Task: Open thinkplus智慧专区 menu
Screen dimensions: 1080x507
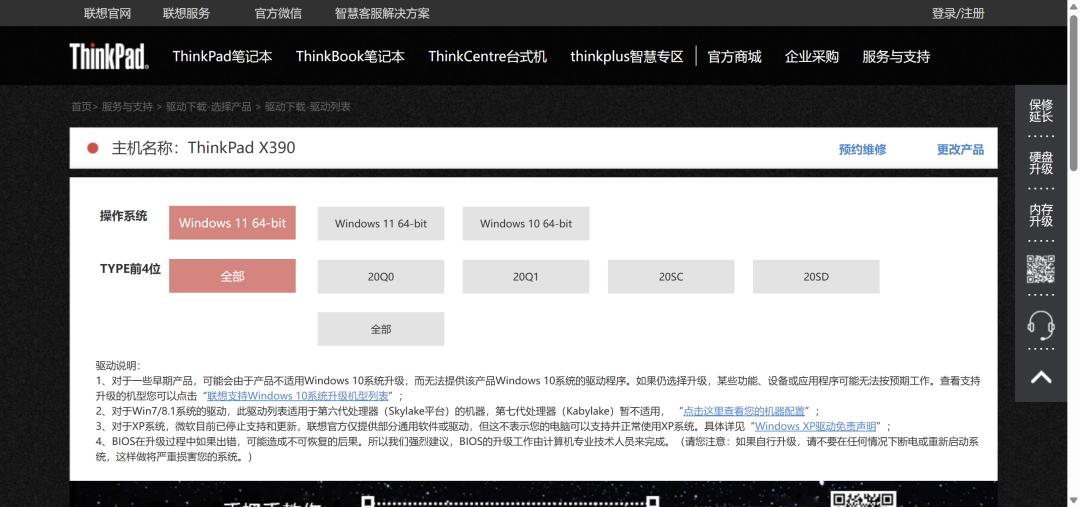Action: [x=627, y=56]
